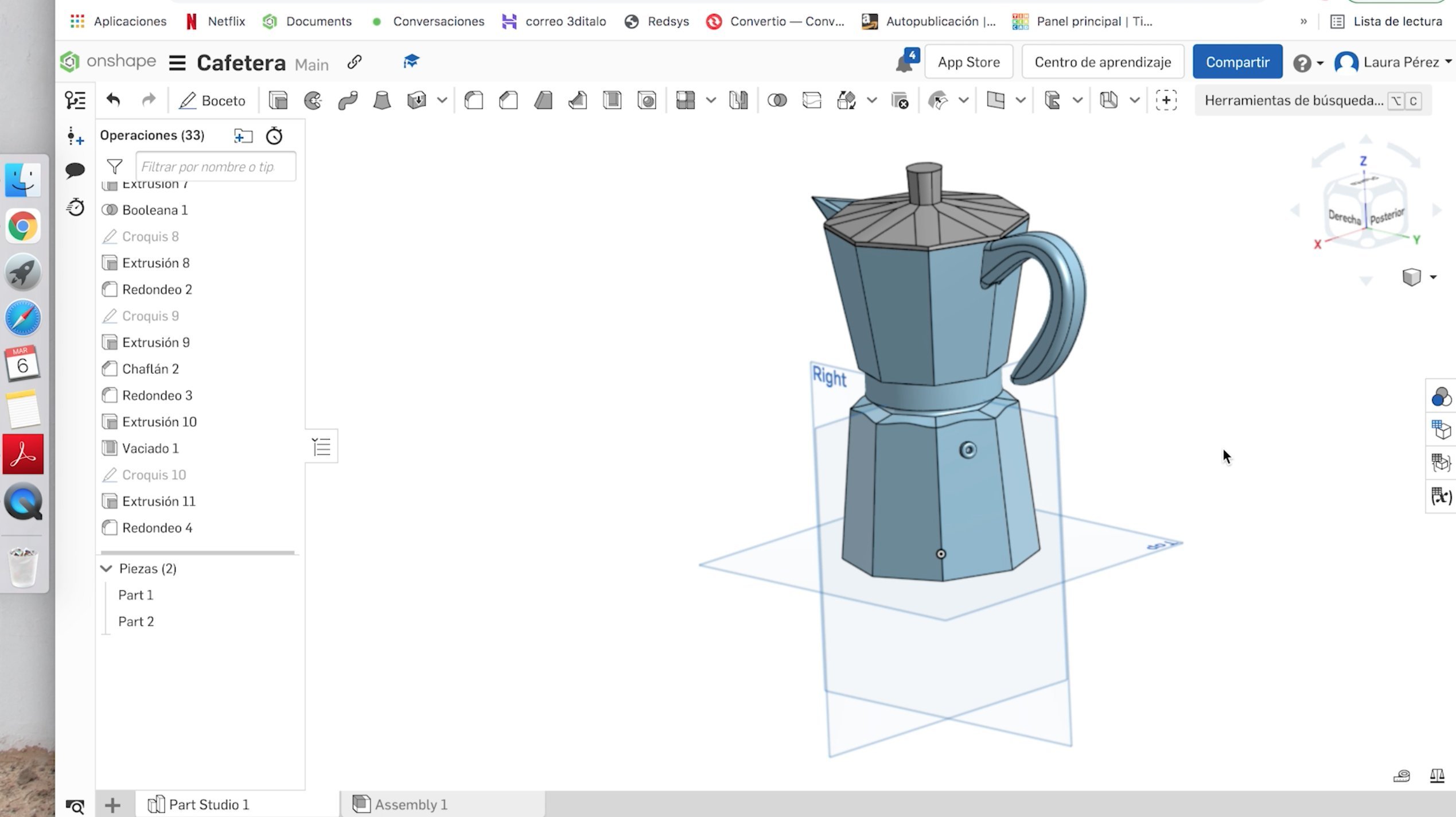Select the Shell tool icon
Viewport: 1456px width, 817px height.
pyautogui.click(x=612, y=100)
